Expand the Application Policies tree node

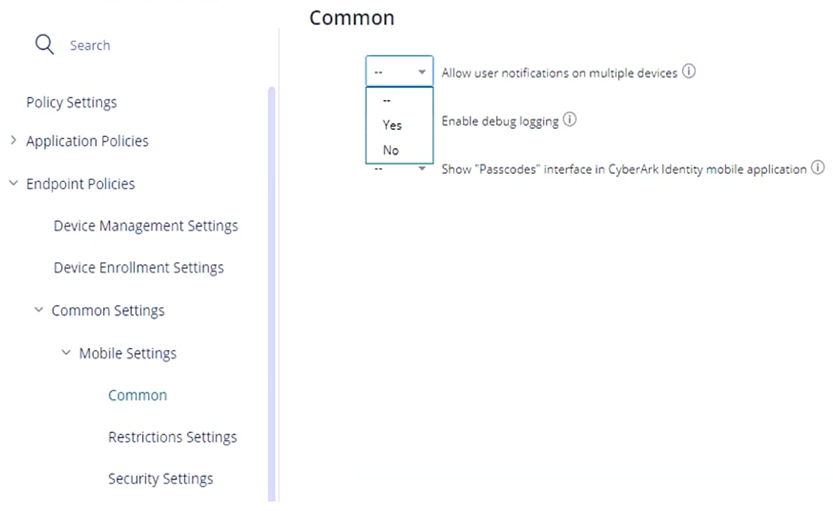coord(13,141)
